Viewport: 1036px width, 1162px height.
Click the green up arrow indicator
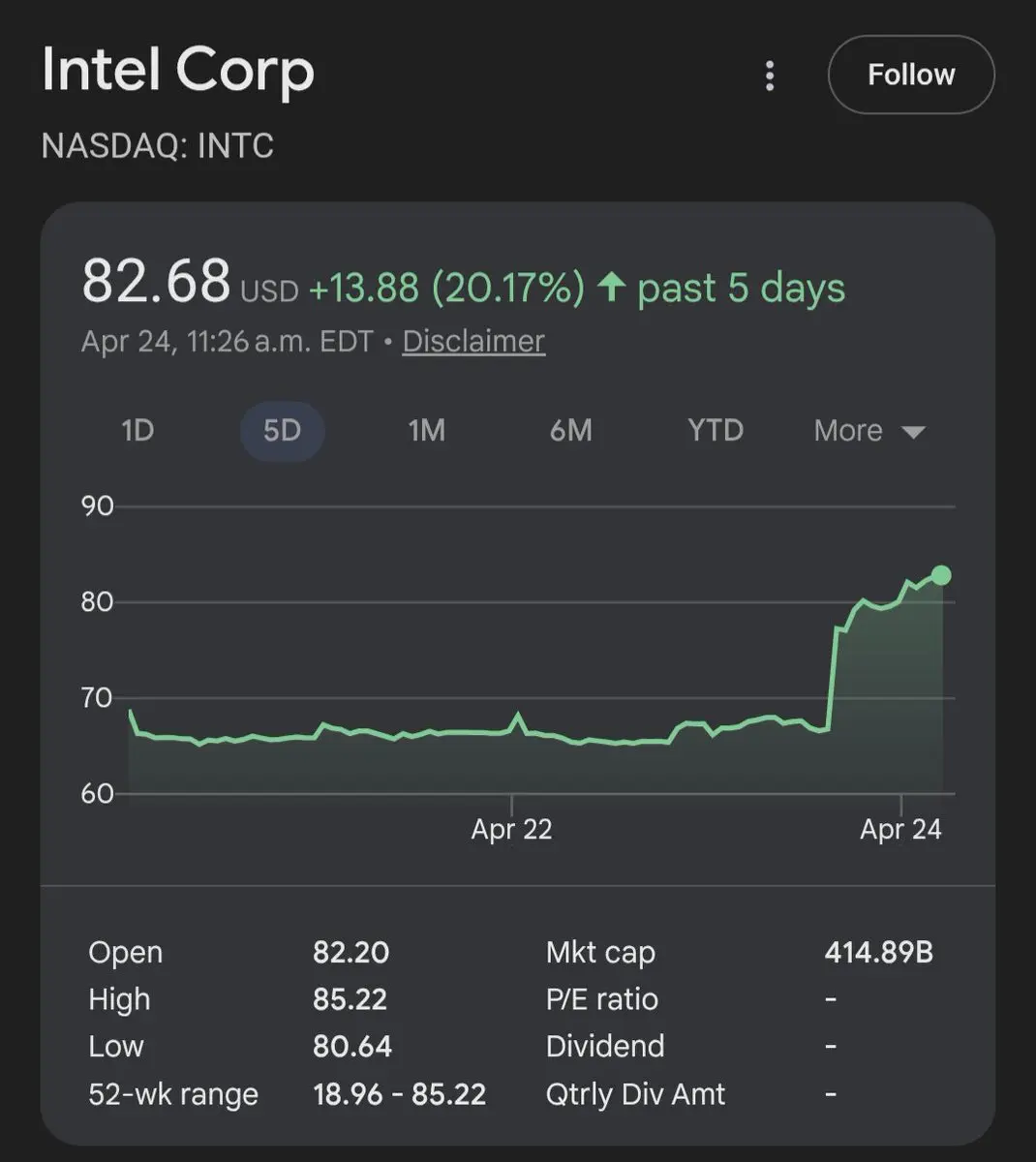click(x=611, y=288)
